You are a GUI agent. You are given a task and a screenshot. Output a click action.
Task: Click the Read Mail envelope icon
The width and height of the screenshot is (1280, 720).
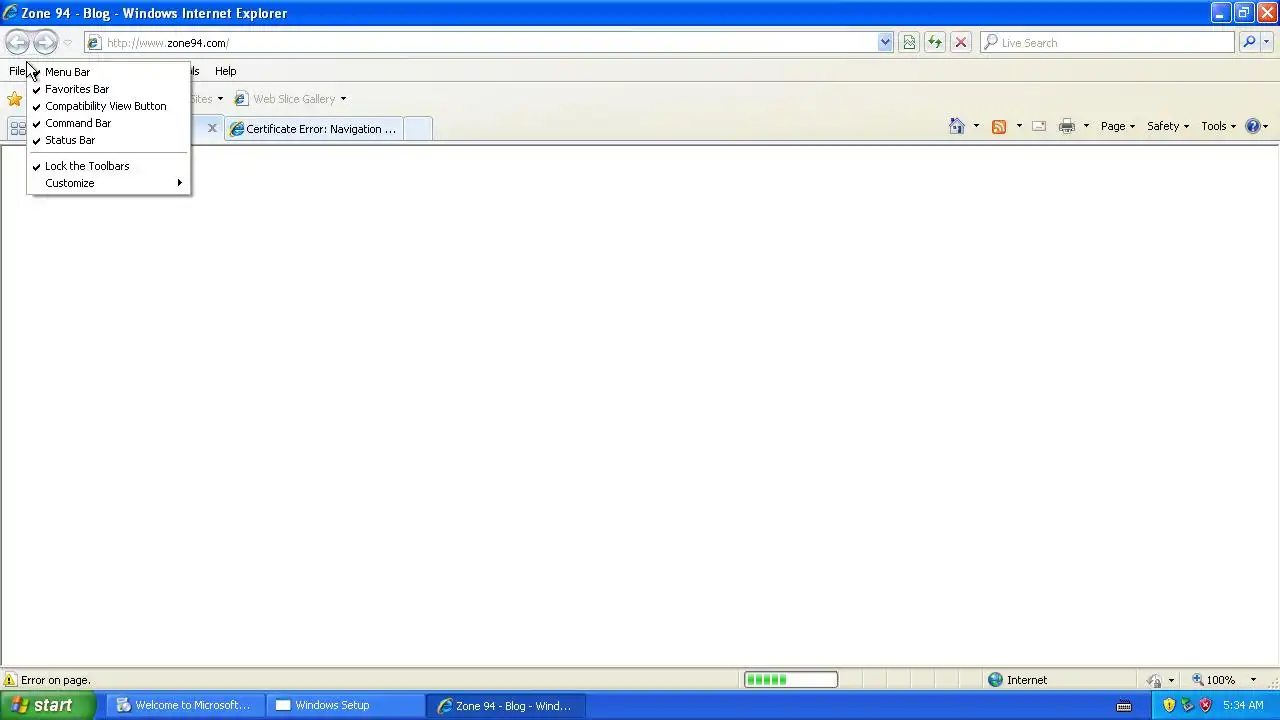[1039, 126]
